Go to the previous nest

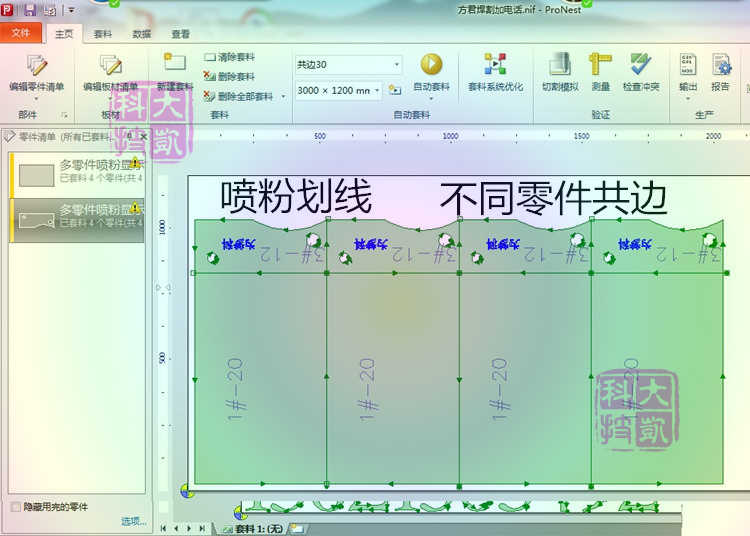click(x=176, y=528)
